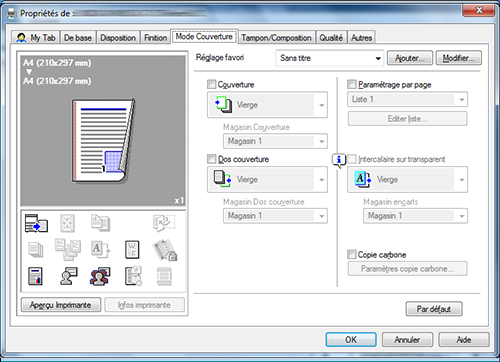Click the document with clock icon

click(x=134, y=276)
